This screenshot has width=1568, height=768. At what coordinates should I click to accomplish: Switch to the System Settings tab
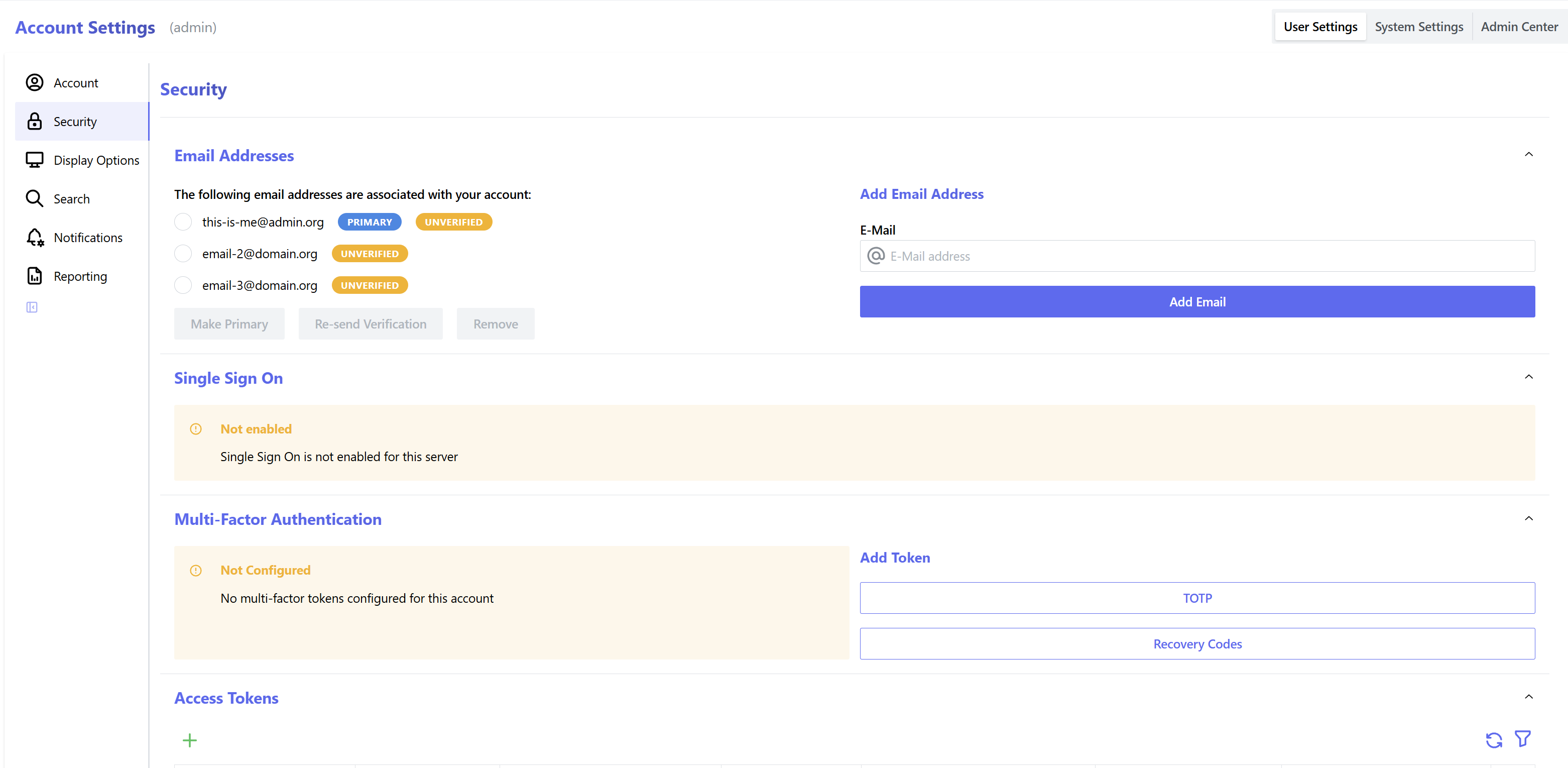(x=1419, y=26)
